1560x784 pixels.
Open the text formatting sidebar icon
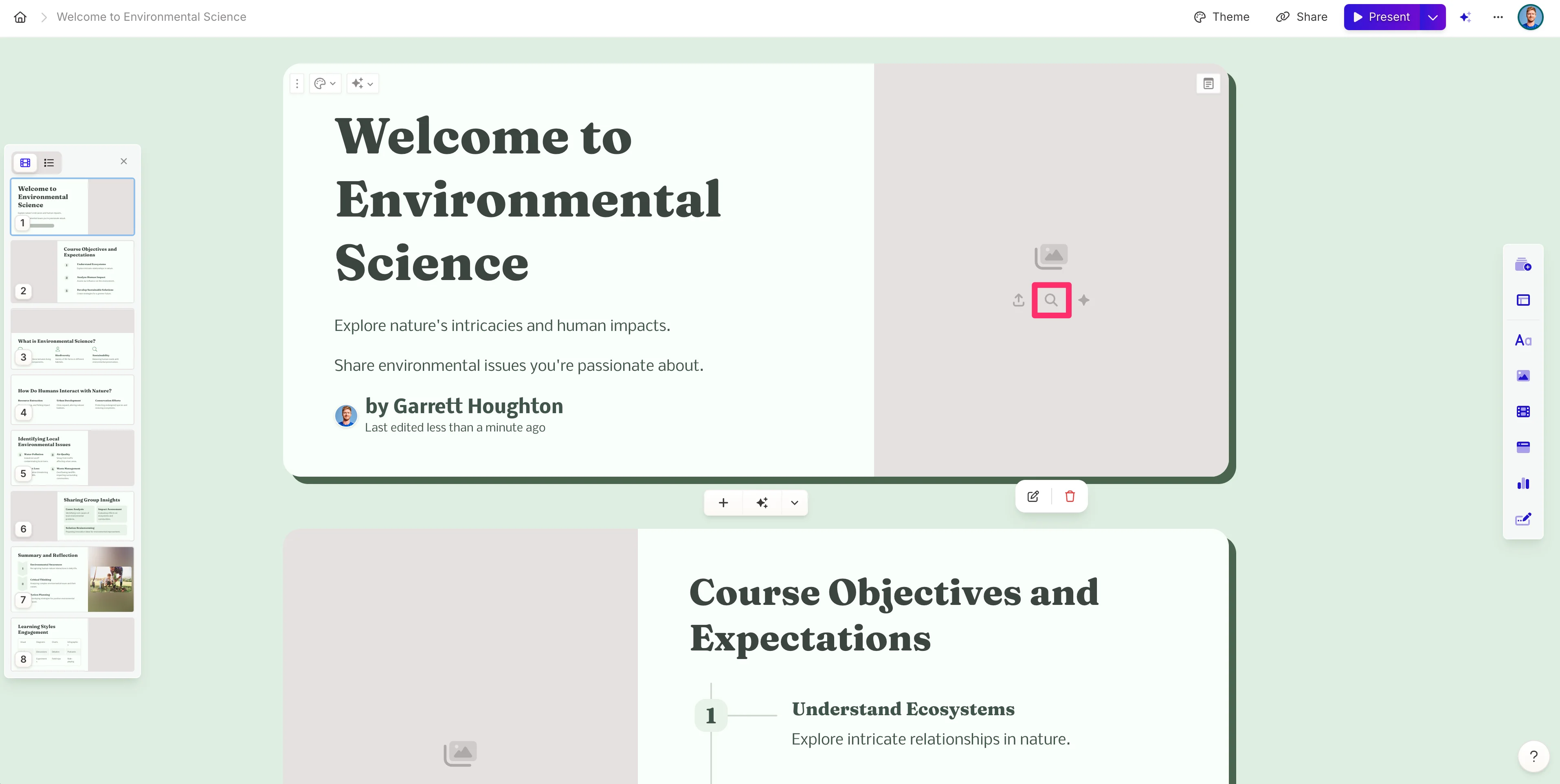pyautogui.click(x=1523, y=340)
